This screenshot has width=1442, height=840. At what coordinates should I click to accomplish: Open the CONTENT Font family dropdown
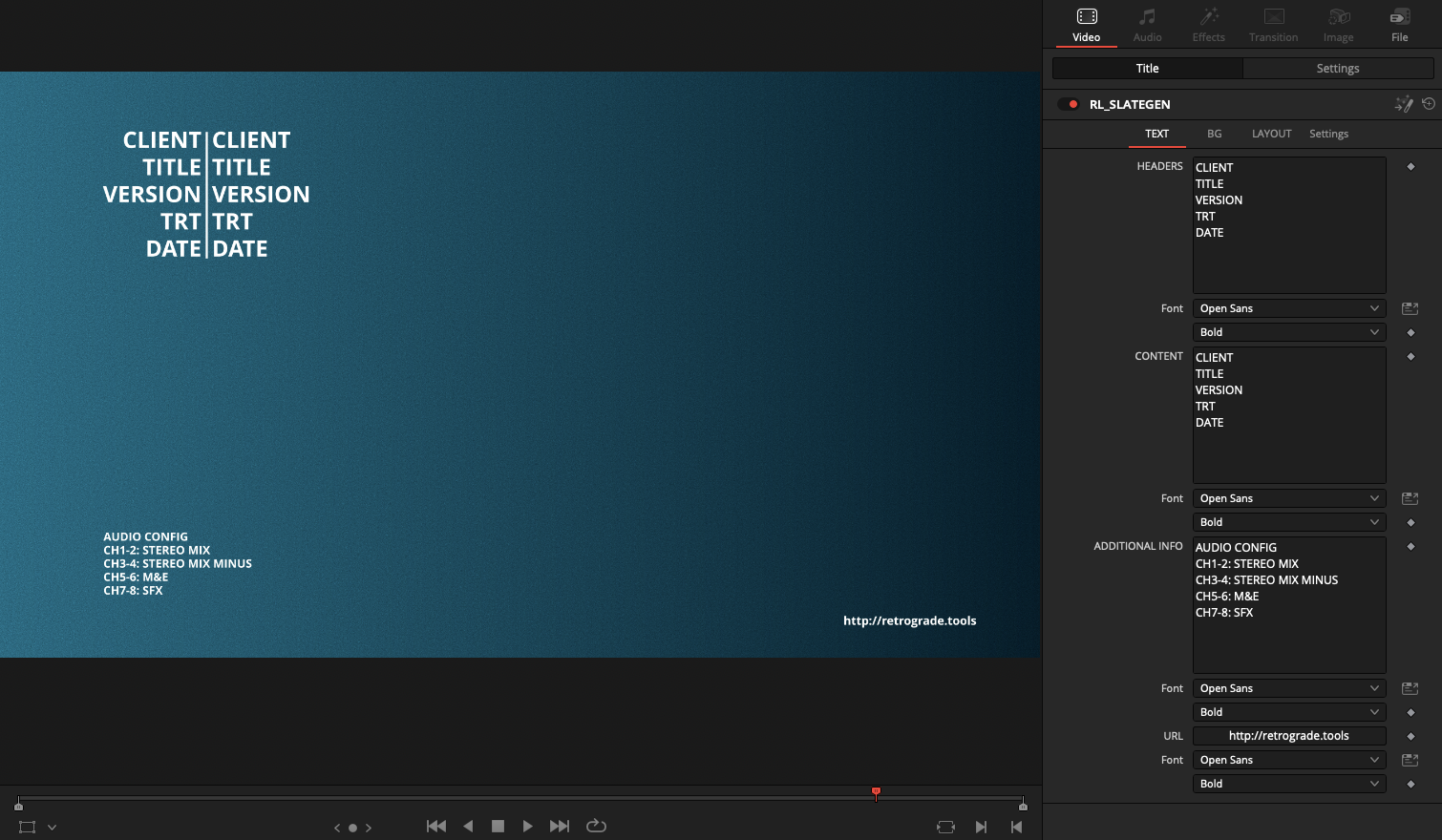[1289, 498]
